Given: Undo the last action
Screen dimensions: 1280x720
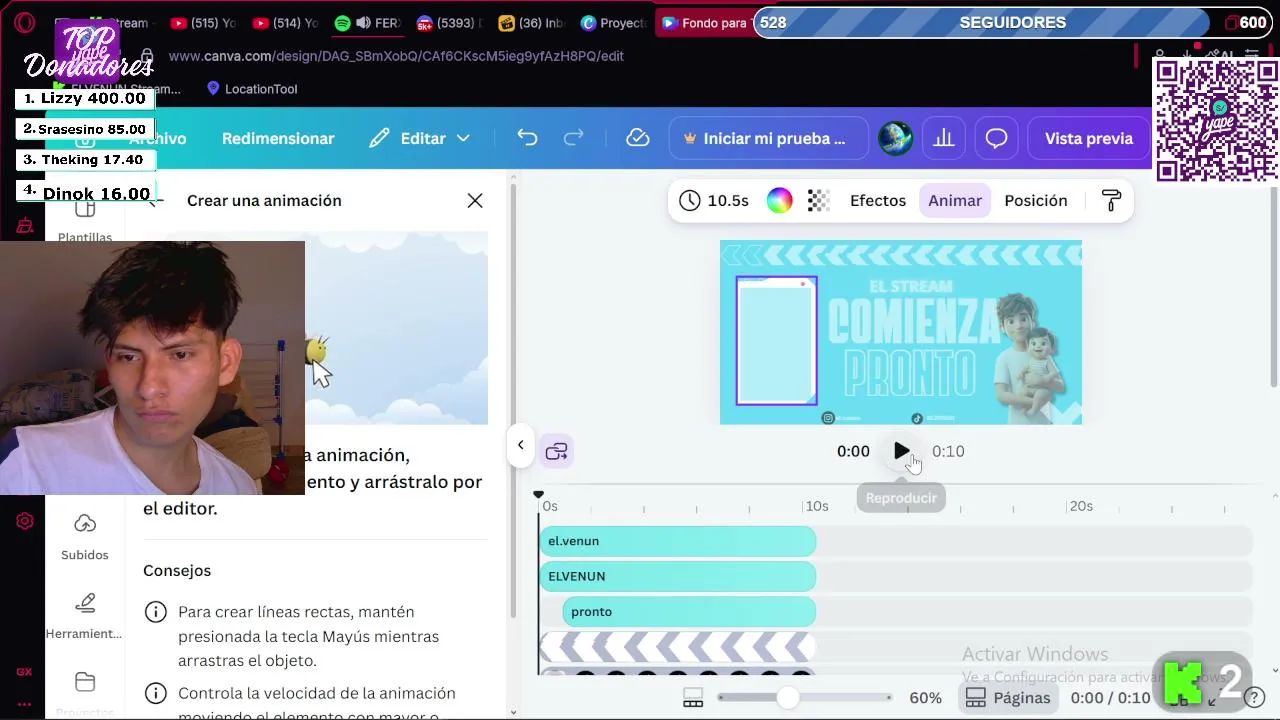Looking at the screenshot, I should tap(527, 138).
